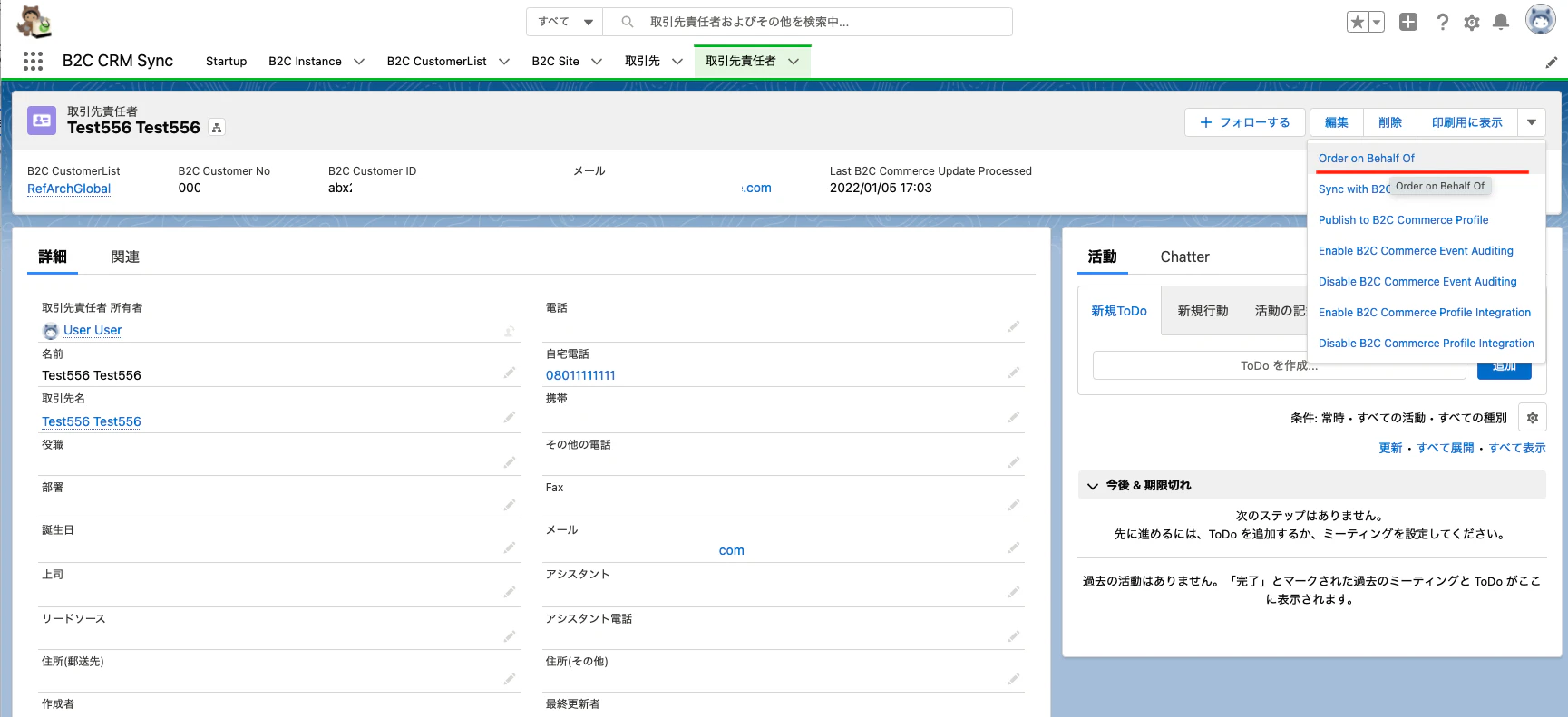Select Enable B2C Commerce Profile Integration

pos(1425,312)
